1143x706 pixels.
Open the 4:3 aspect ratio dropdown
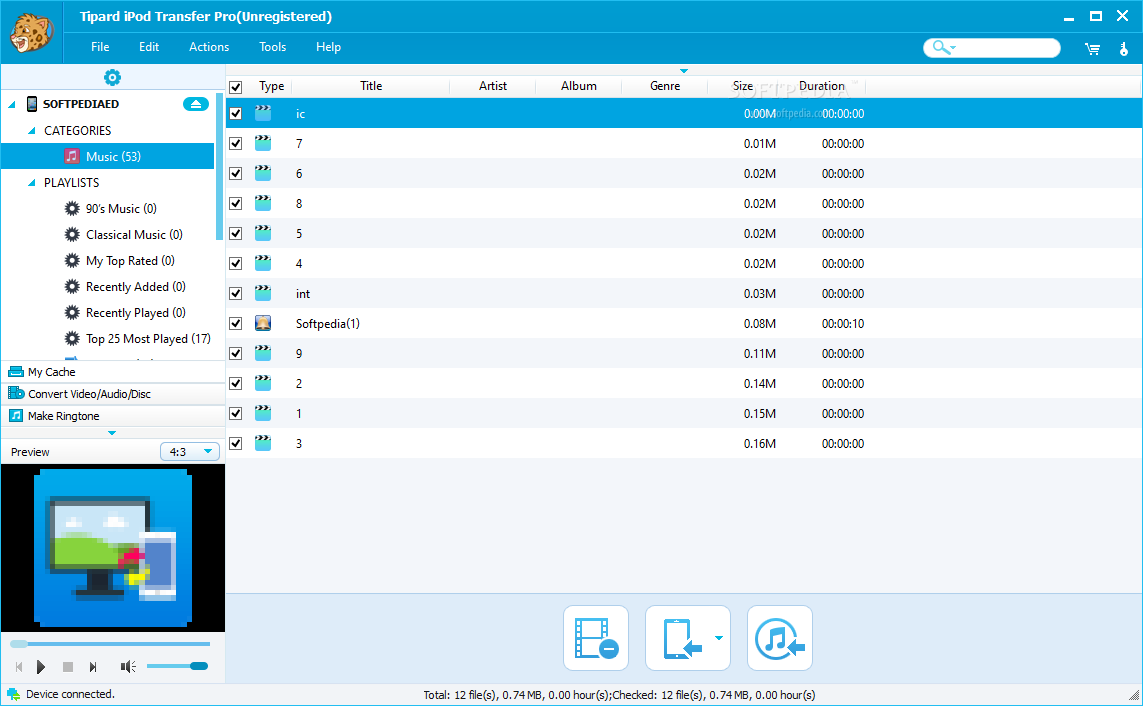(190, 452)
